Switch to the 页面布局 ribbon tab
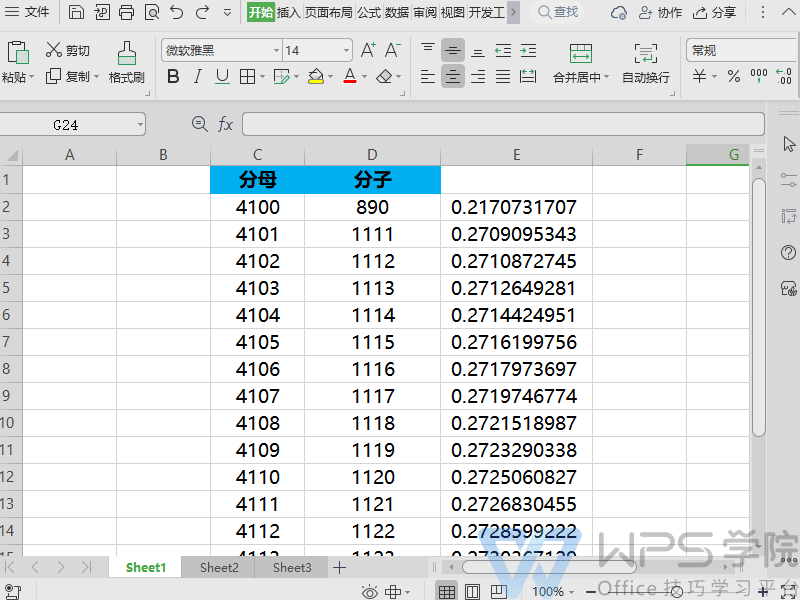This screenshot has width=800, height=600. coord(329,12)
